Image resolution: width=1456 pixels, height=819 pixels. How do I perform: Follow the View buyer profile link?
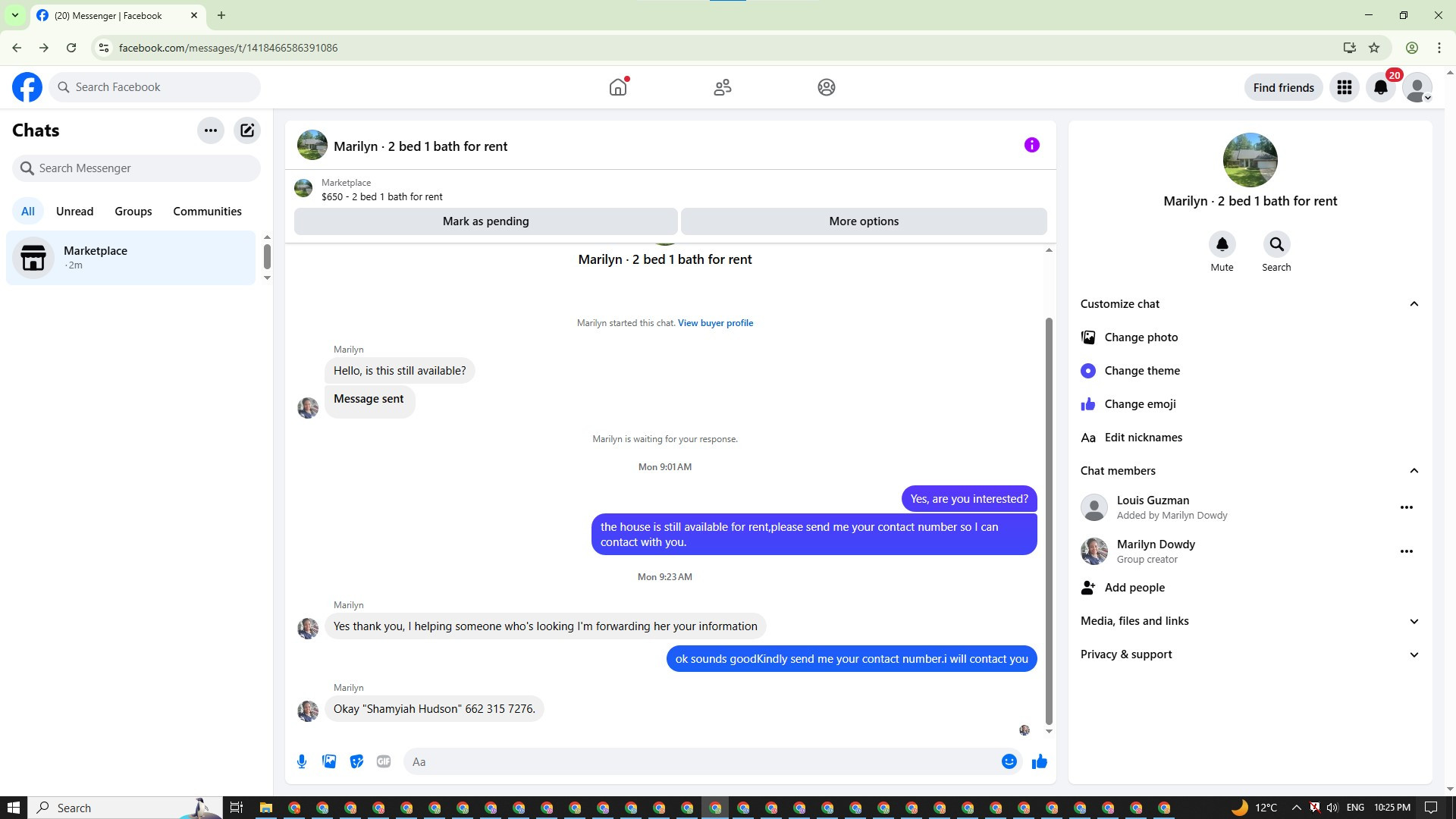point(715,323)
